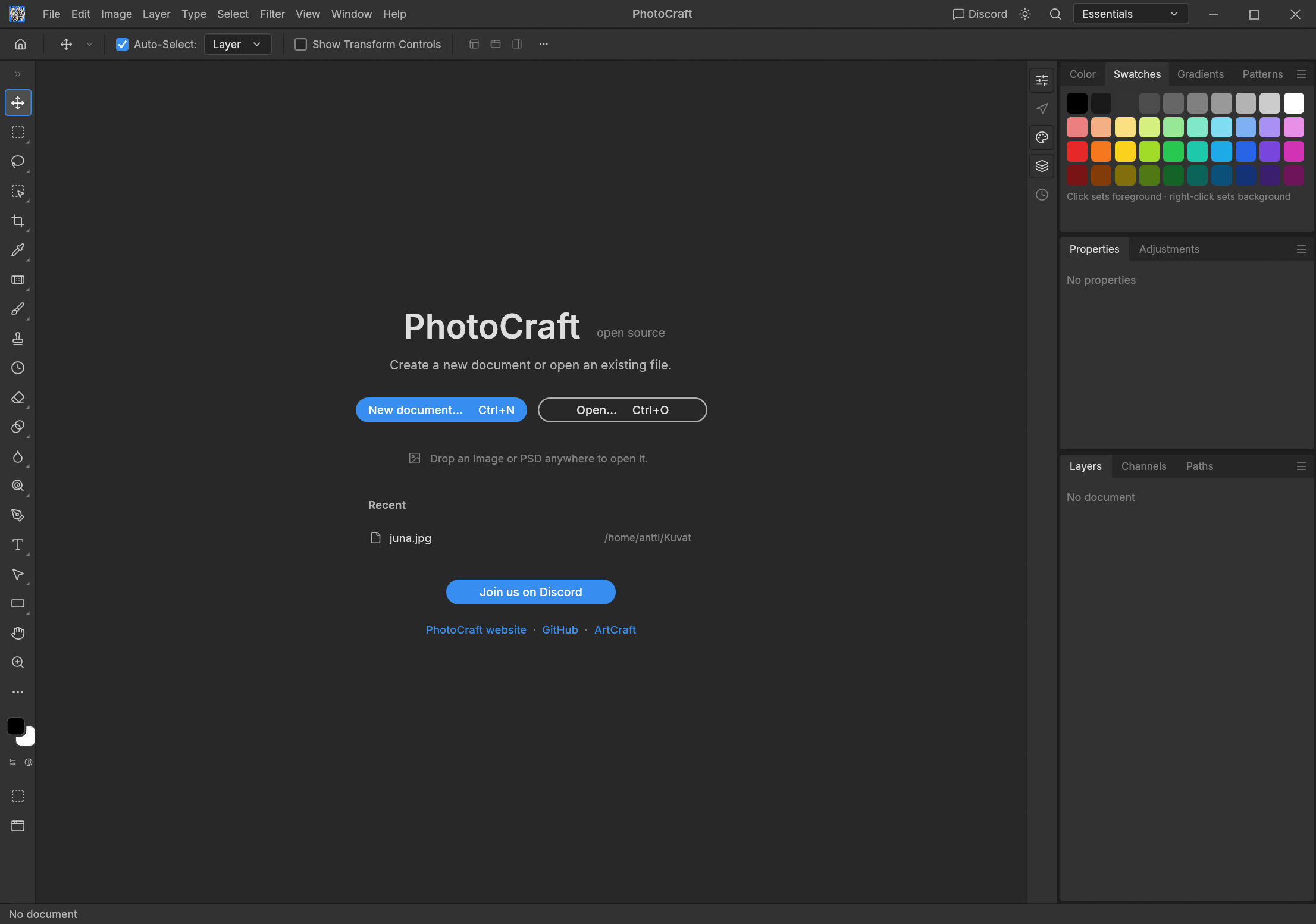This screenshot has width=1316, height=924.
Task: Select the Blur droplet tool
Action: pos(18,456)
